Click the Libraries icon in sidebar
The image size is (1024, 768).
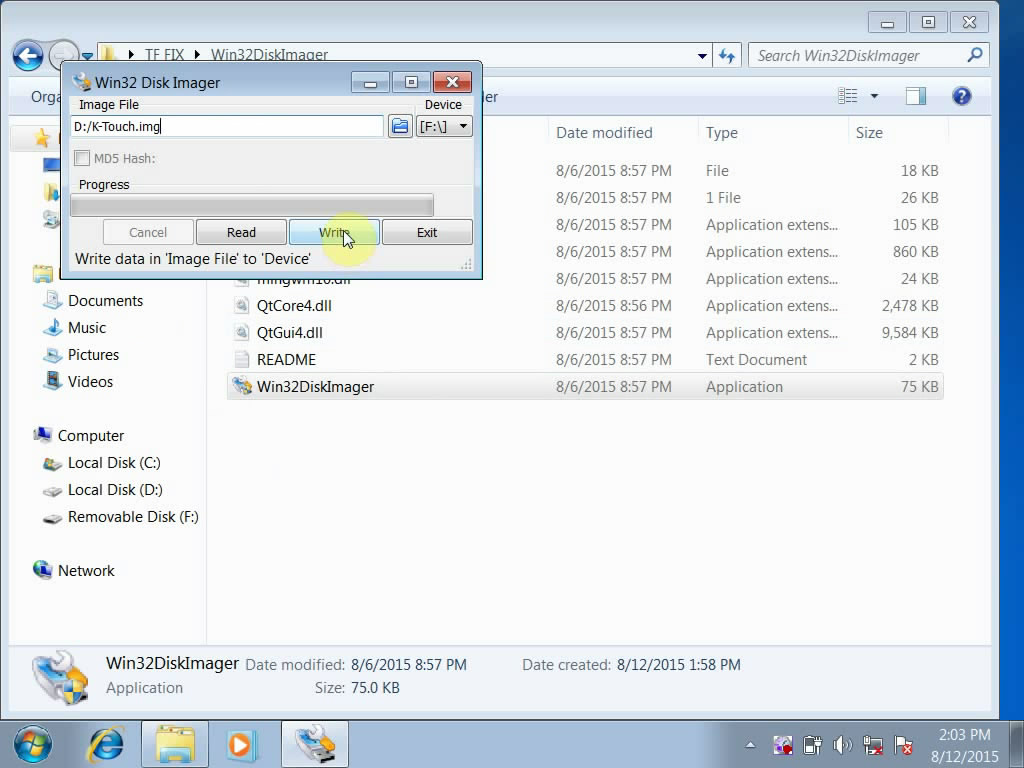(x=42, y=274)
